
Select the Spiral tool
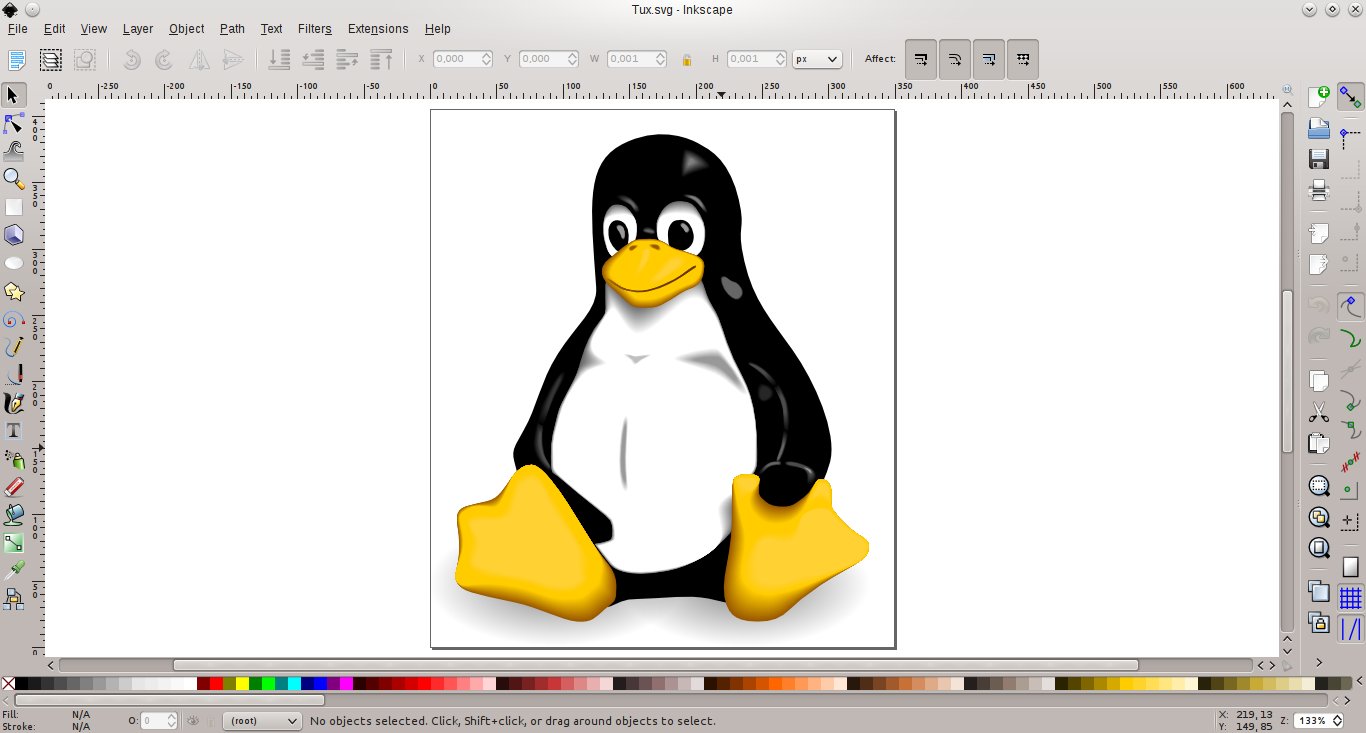[x=14, y=320]
